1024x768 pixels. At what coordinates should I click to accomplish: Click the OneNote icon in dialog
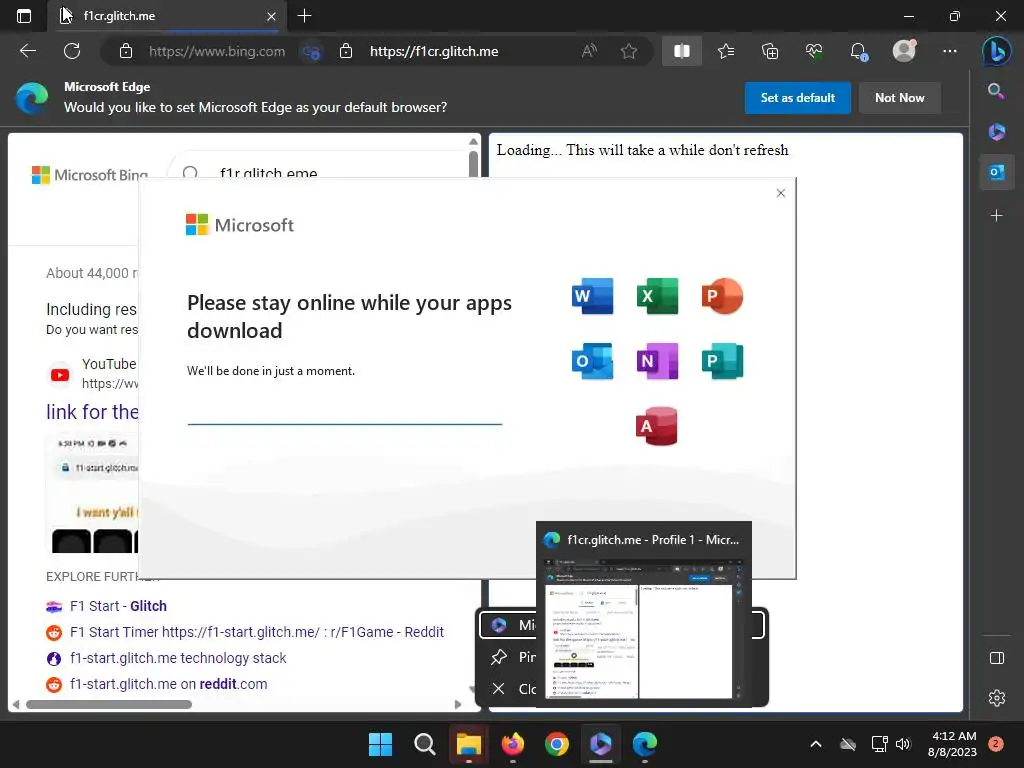click(x=657, y=360)
